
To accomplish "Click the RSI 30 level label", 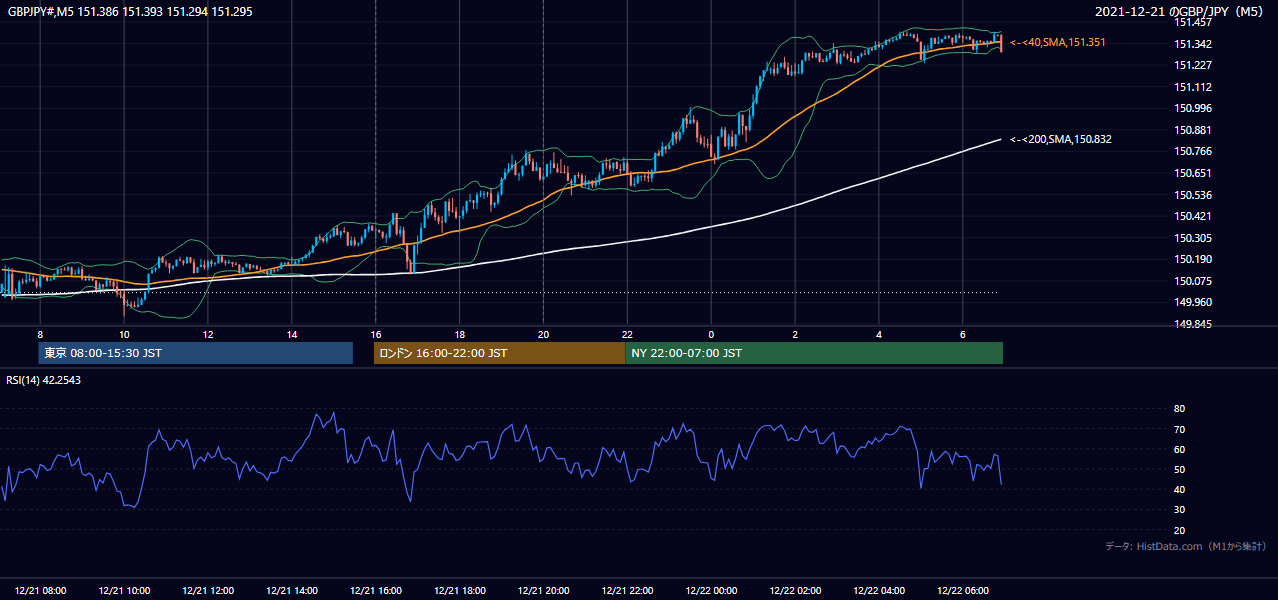I will (x=1179, y=510).
